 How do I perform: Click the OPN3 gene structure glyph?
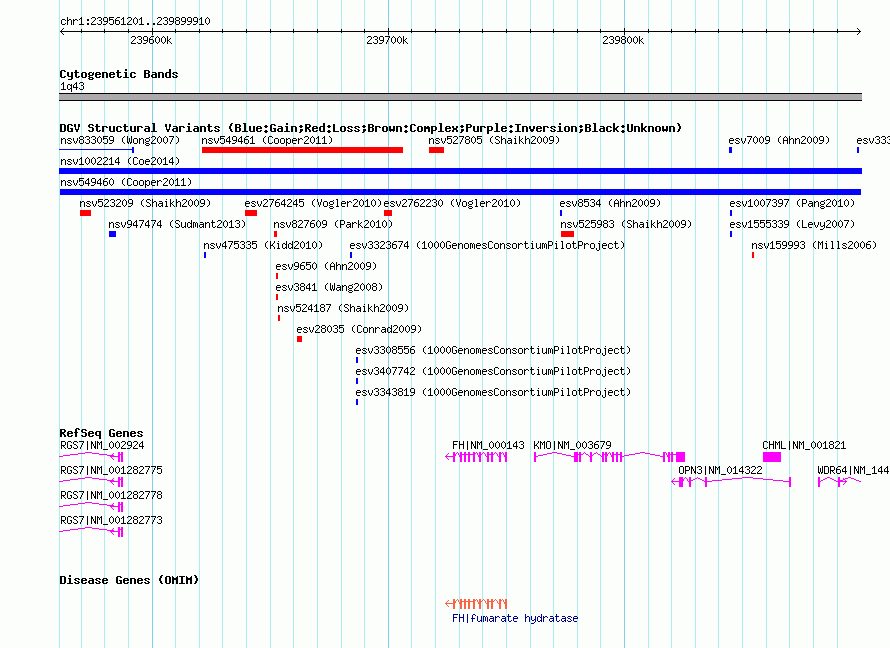[731, 482]
